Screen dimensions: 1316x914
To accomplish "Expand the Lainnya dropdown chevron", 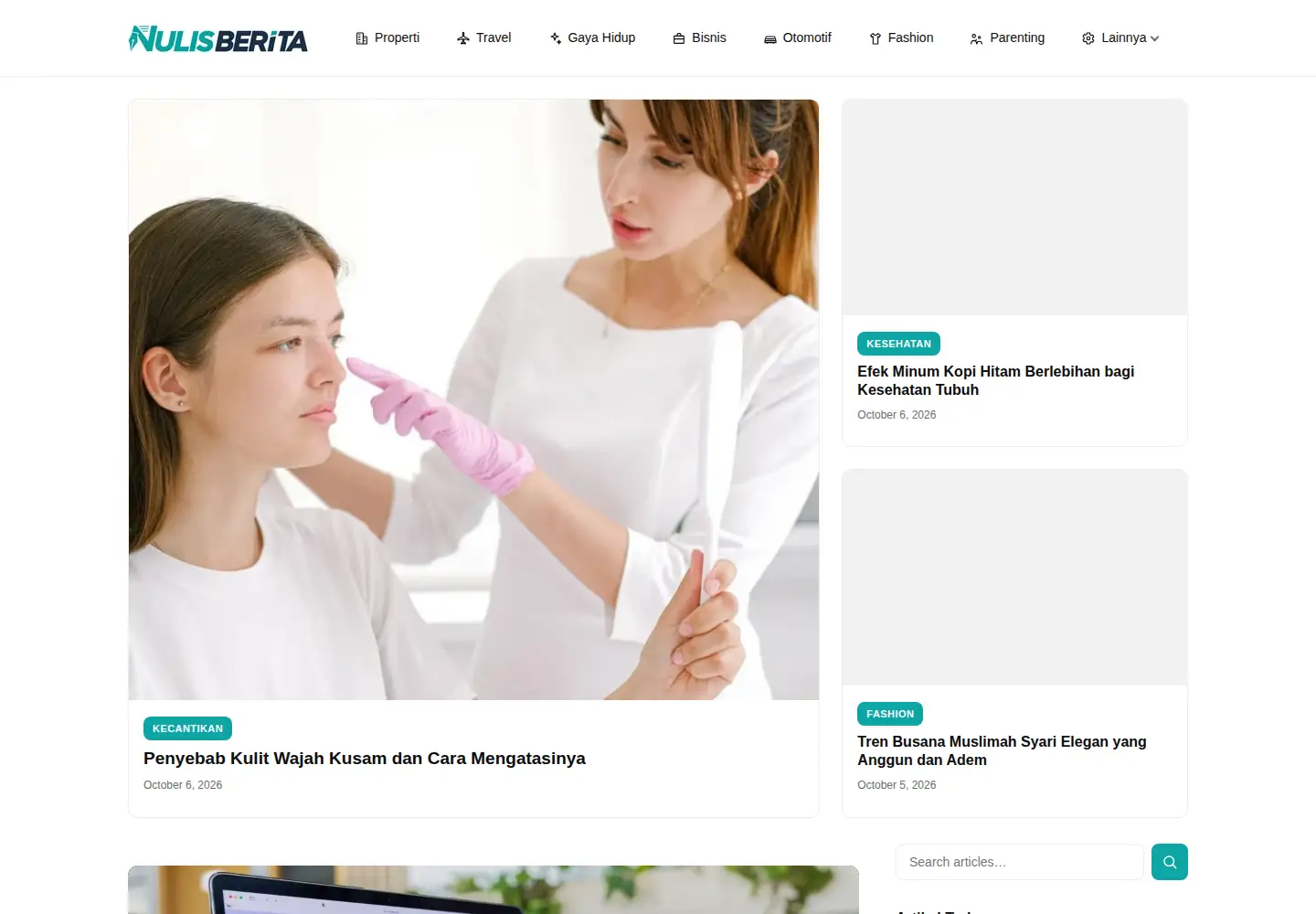I will tap(1155, 38).
